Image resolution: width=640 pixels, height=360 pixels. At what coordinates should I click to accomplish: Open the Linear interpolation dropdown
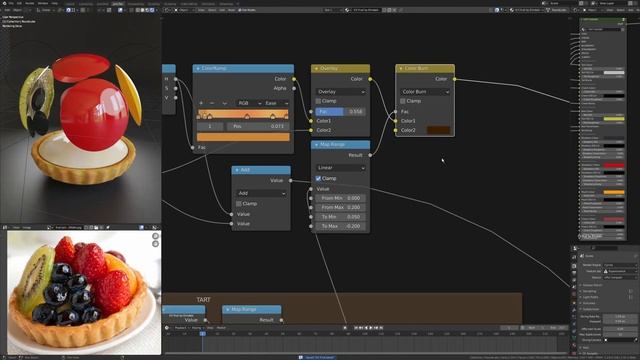[340, 168]
